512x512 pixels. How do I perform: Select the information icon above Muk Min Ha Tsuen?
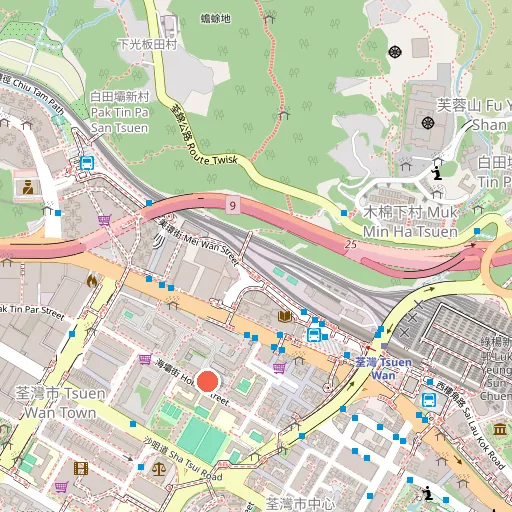436,173
